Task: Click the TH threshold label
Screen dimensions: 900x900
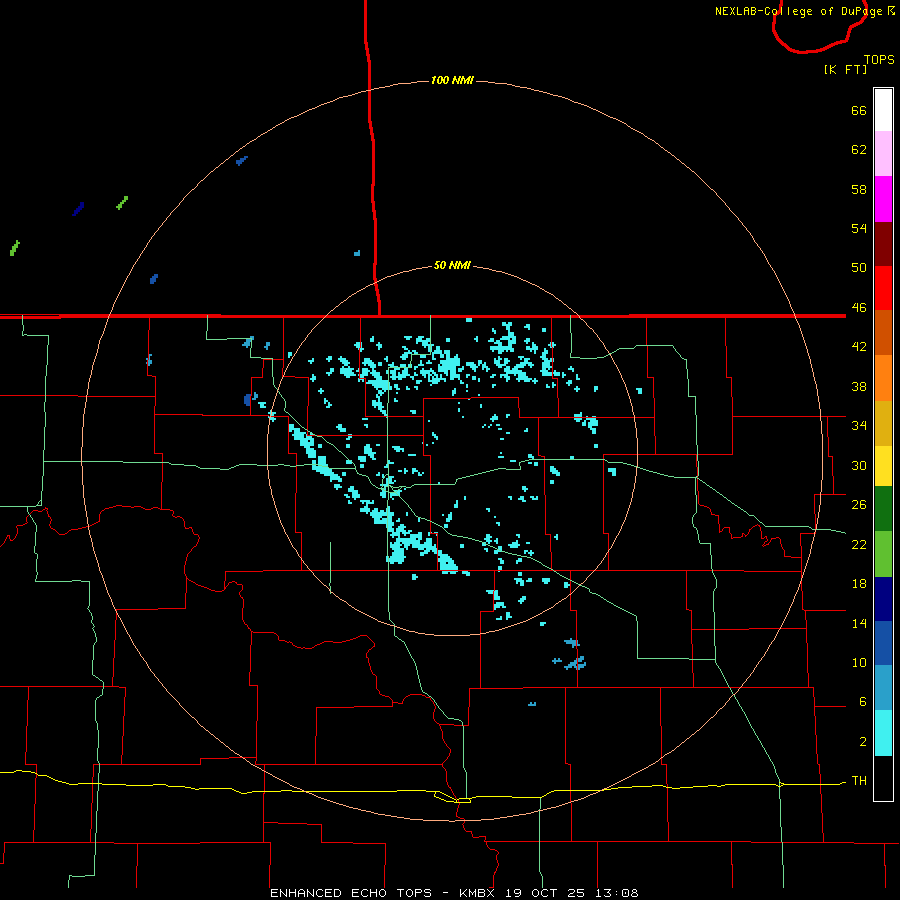Action: (859, 780)
